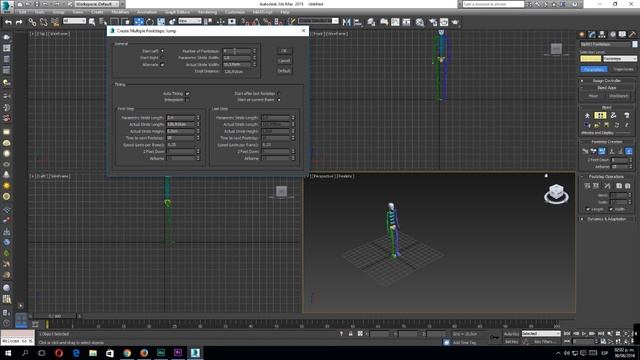Click the Copy Footsteps icon
640x360 pixels.
click(619, 186)
